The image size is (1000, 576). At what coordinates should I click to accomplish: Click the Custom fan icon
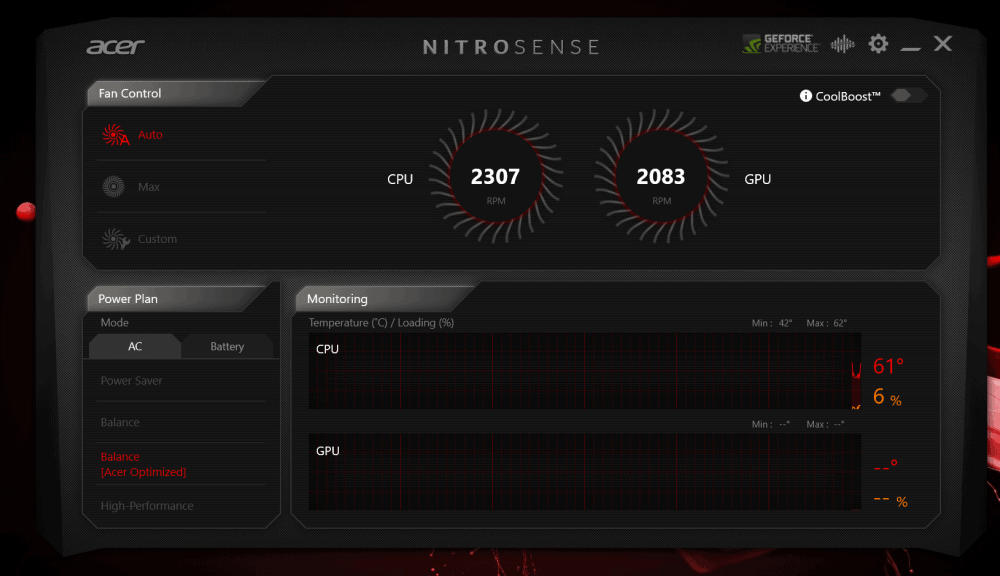click(115, 239)
